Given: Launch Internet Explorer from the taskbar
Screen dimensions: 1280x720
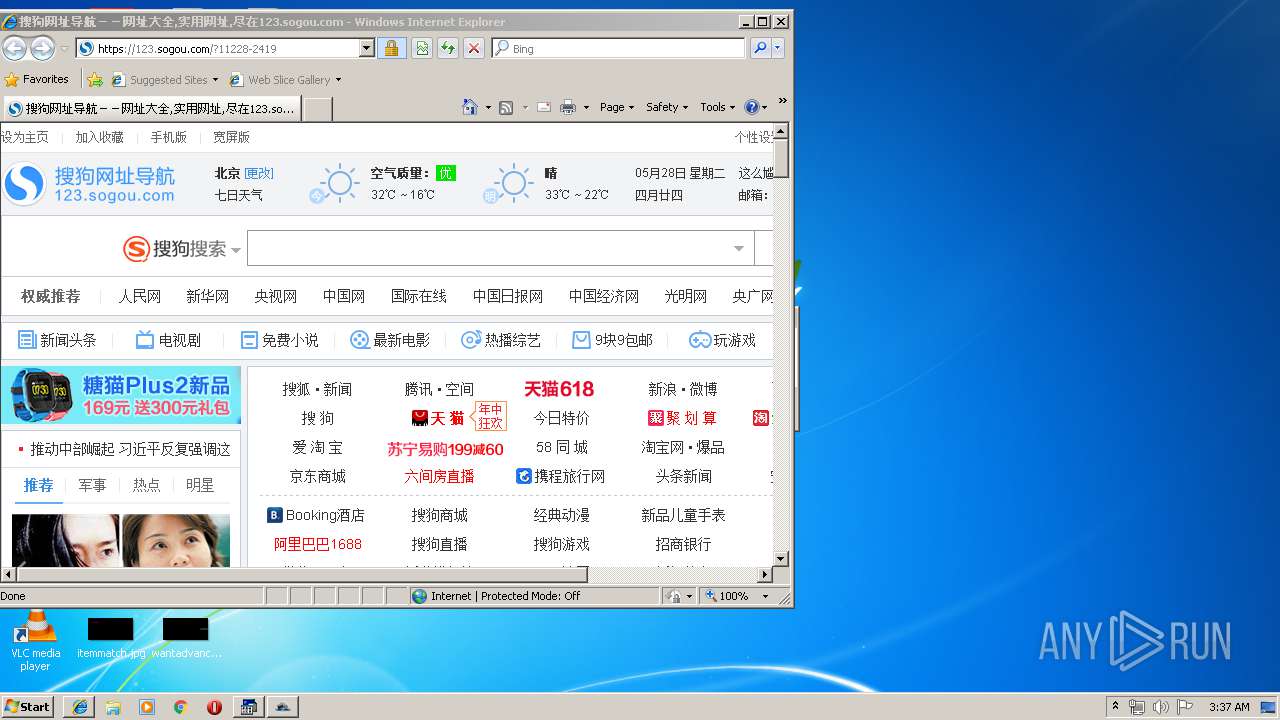Looking at the screenshot, I should coord(79,707).
